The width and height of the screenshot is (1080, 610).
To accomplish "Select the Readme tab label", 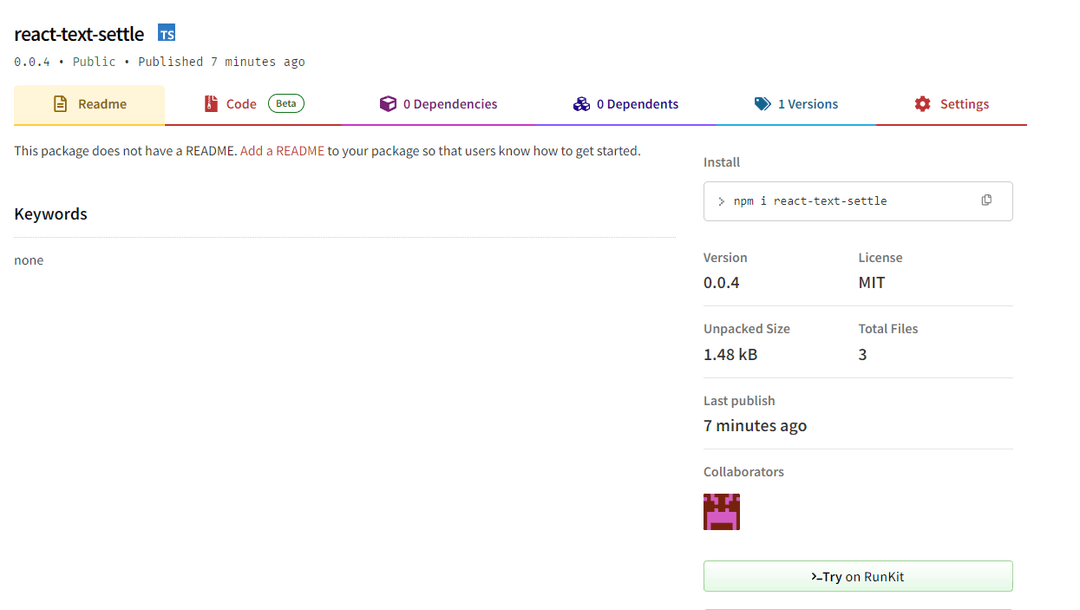I will coord(102,104).
